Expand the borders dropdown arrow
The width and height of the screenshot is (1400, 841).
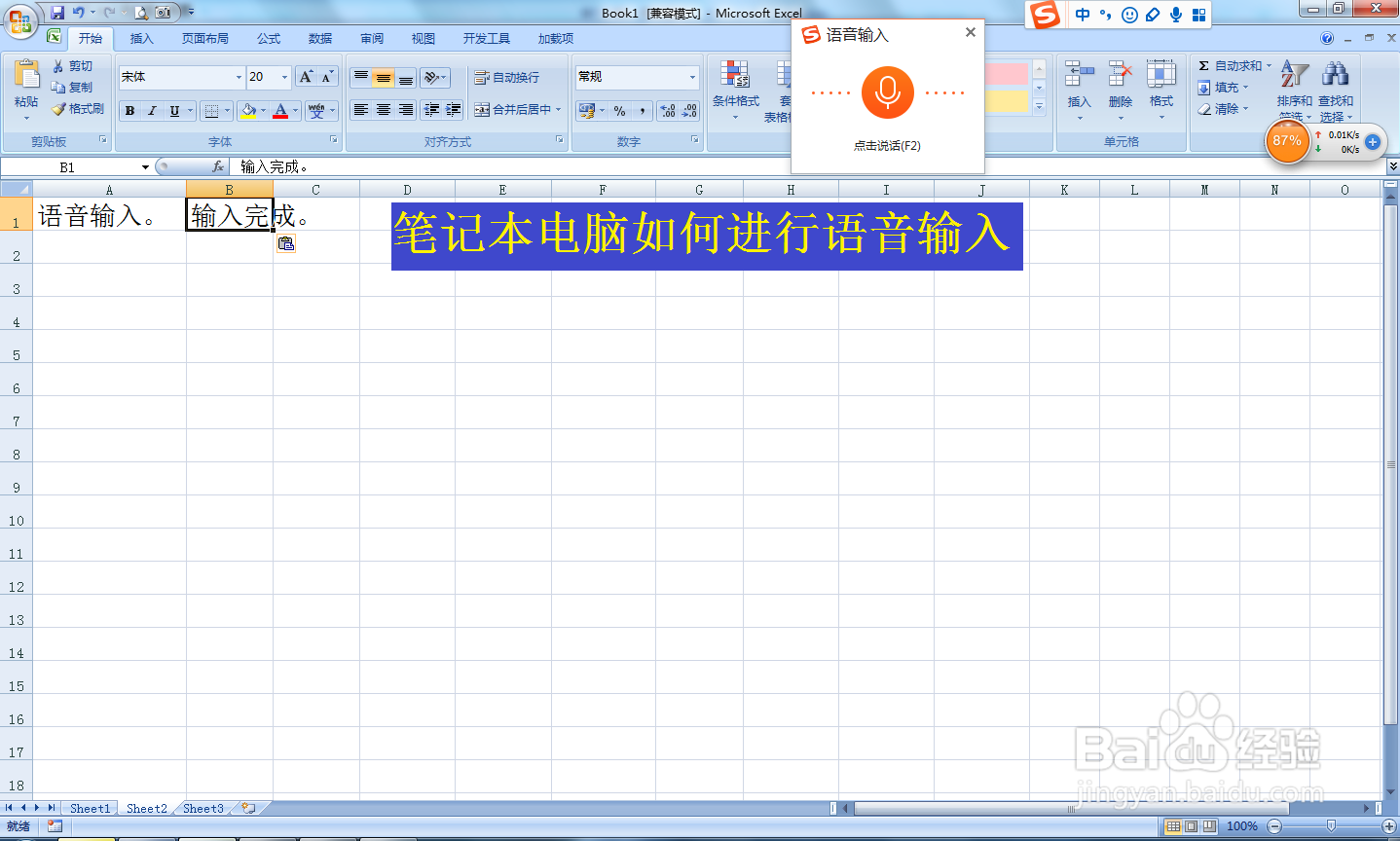coord(228,111)
